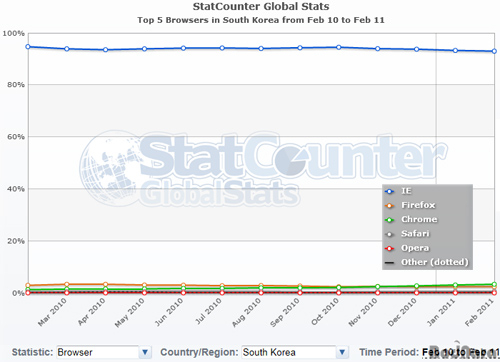Select the Opera red data point for Jun 2010

pos(183,293)
